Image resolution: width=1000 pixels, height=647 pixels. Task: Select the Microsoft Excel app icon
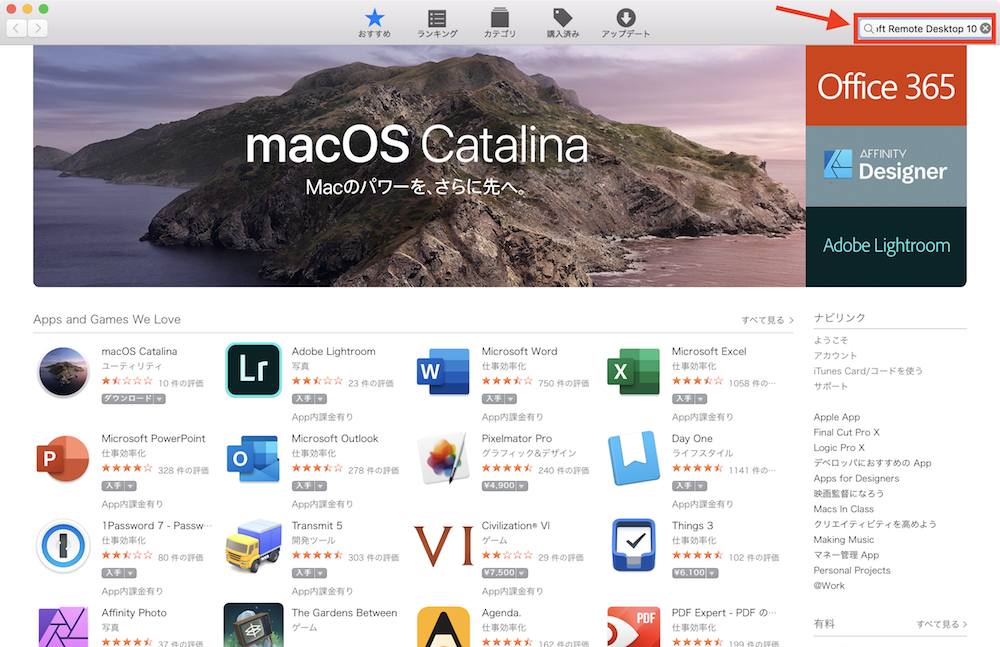633,371
